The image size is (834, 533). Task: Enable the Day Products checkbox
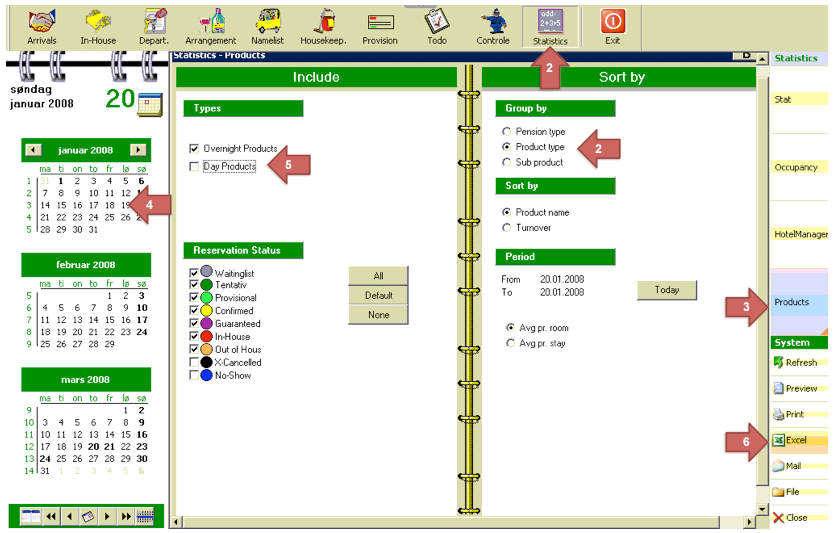point(194,167)
